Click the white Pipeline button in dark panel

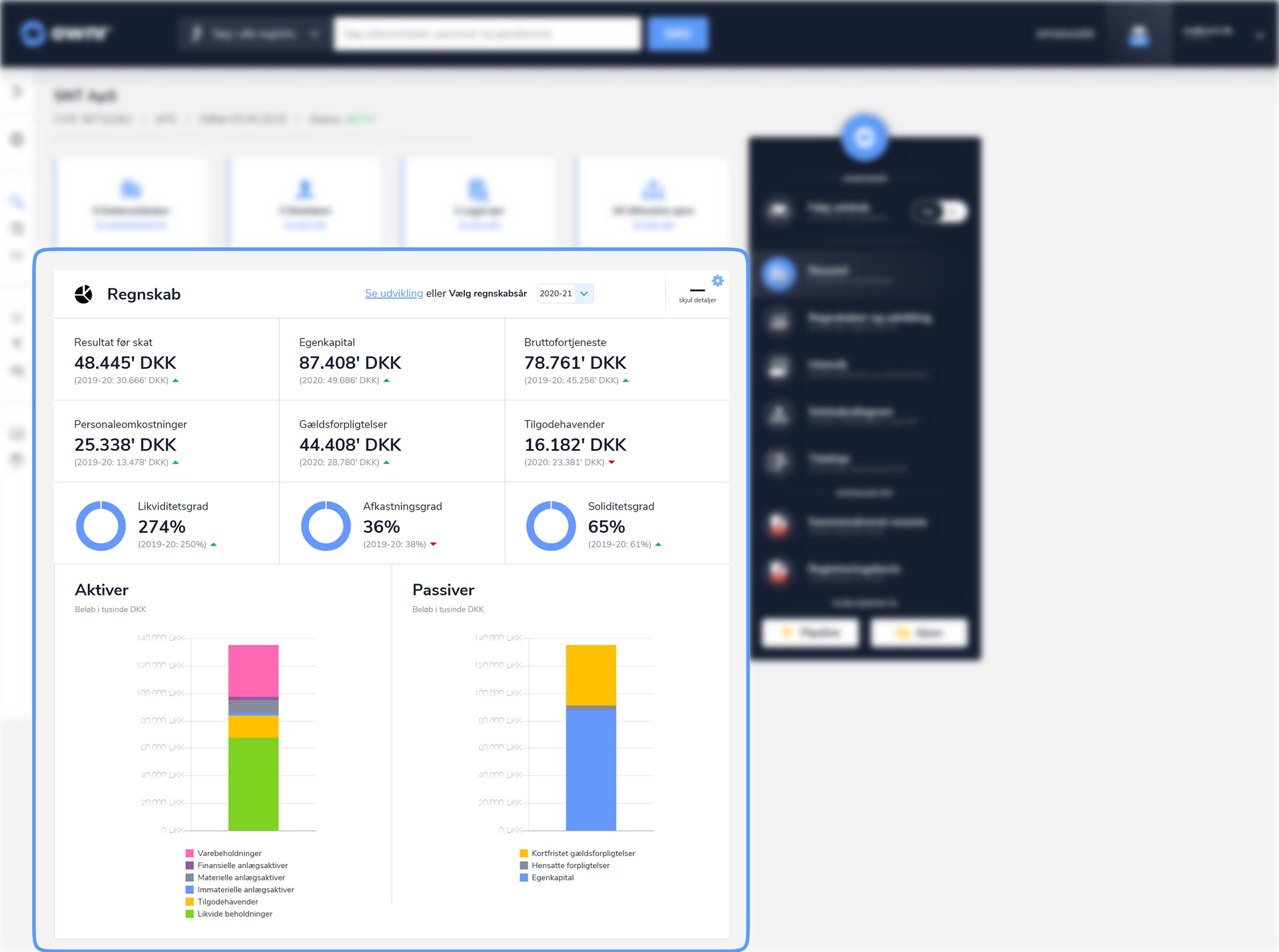pos(811,632)
